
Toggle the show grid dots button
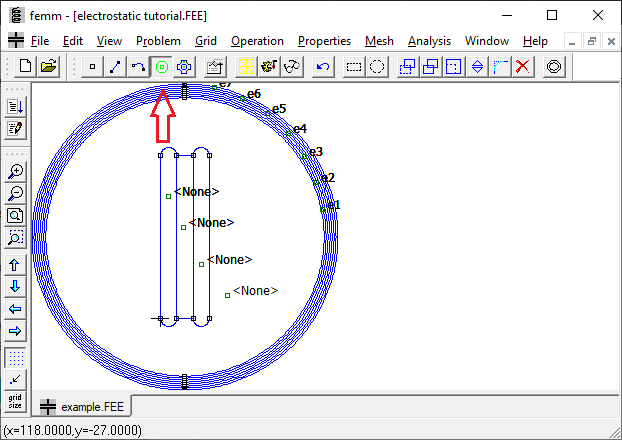15,358
